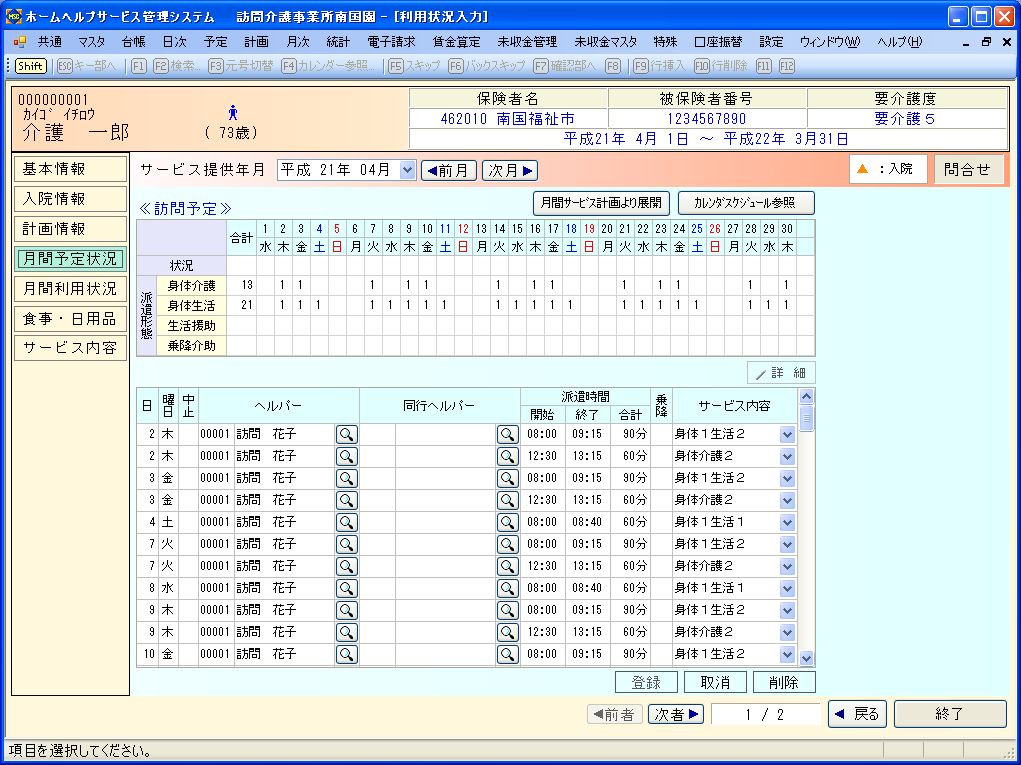1021x765 pixels.
Task: Open the 未収金管理 menu
Action: [527, 42]
